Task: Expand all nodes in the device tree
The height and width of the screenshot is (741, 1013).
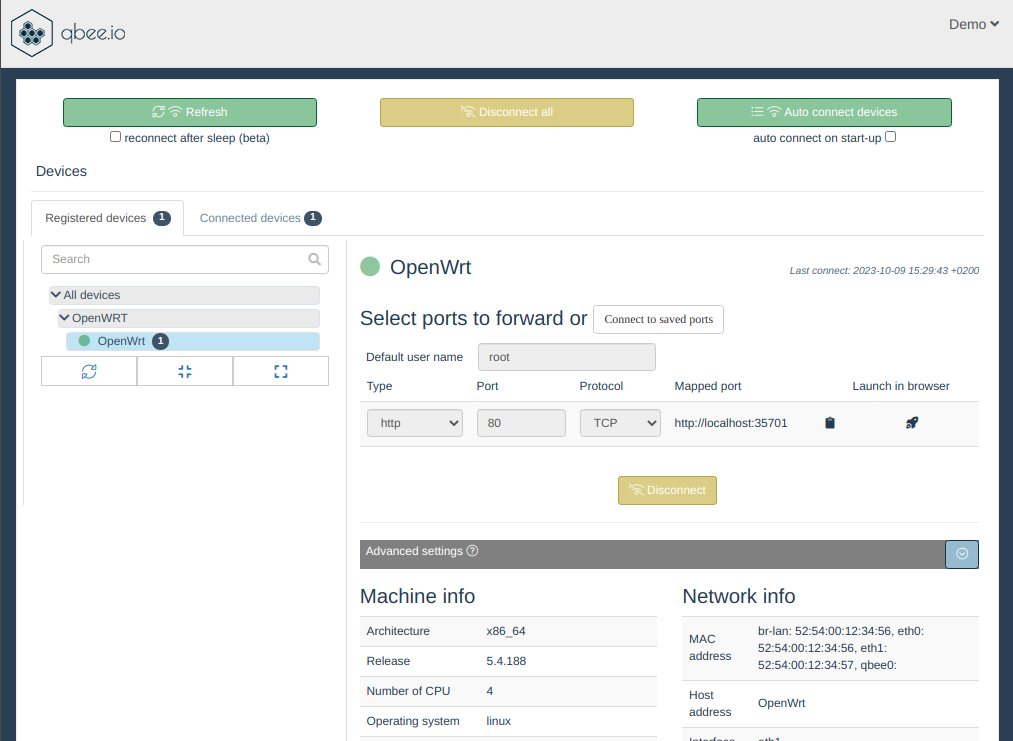Action: (x=280, y=370)
